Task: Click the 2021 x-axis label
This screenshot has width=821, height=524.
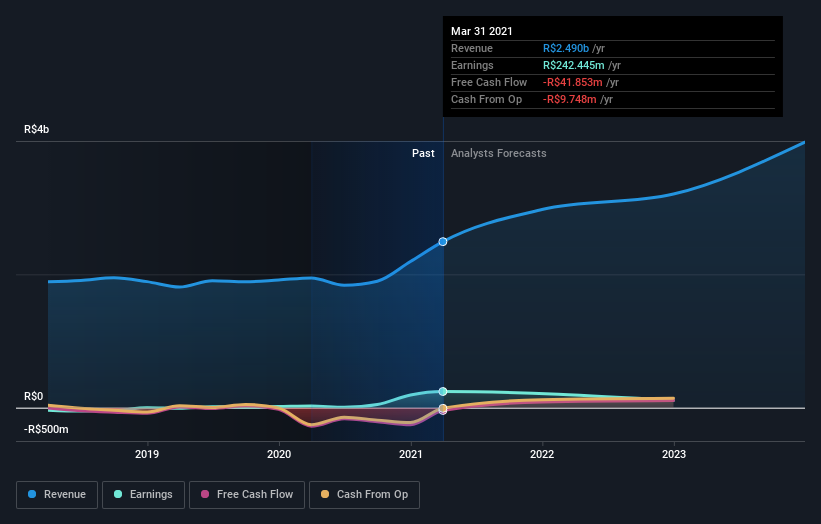Action: click(x=410, y=454)
